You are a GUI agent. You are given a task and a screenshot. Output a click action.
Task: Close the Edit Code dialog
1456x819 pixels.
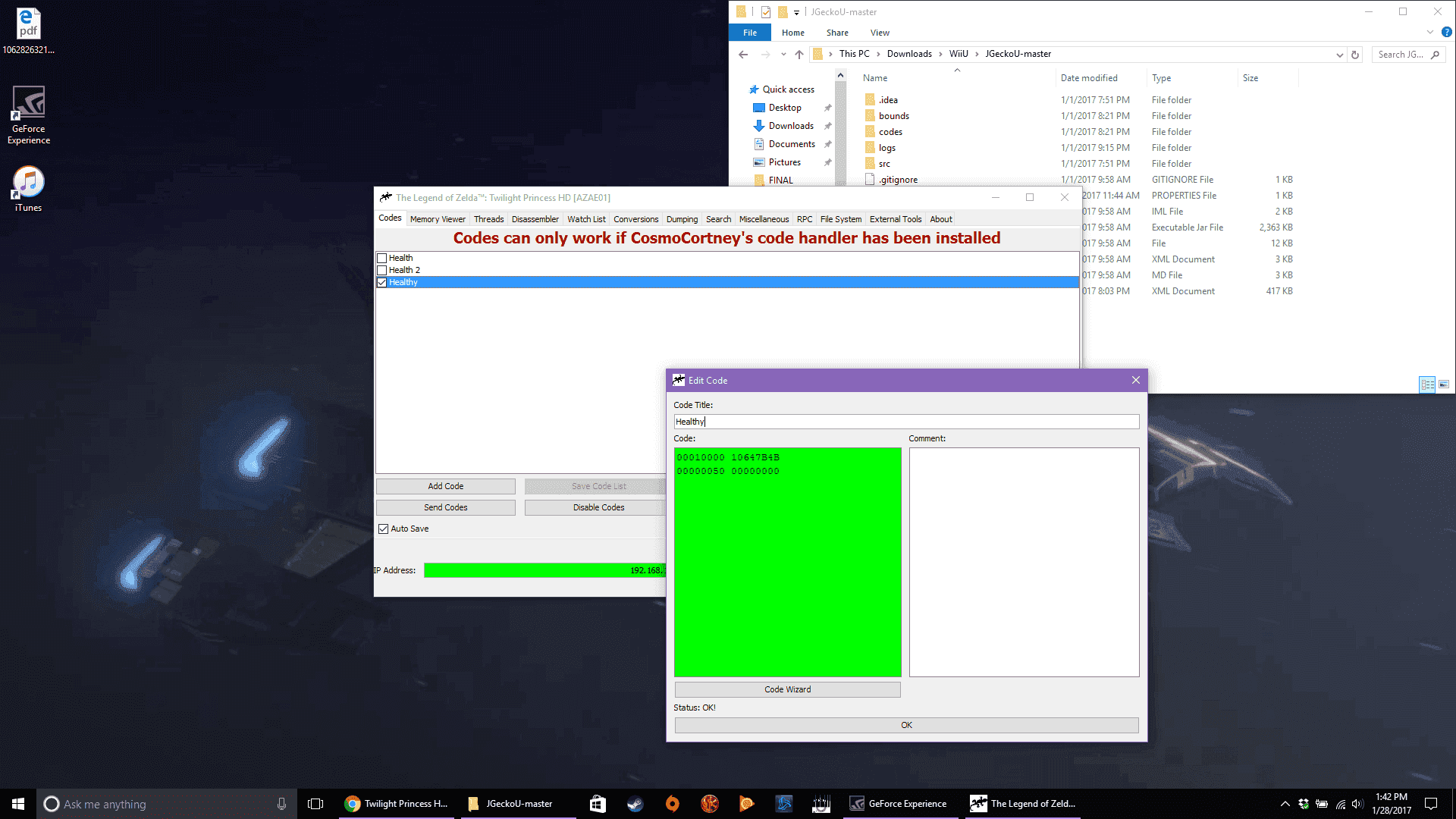pos(1135,380)
